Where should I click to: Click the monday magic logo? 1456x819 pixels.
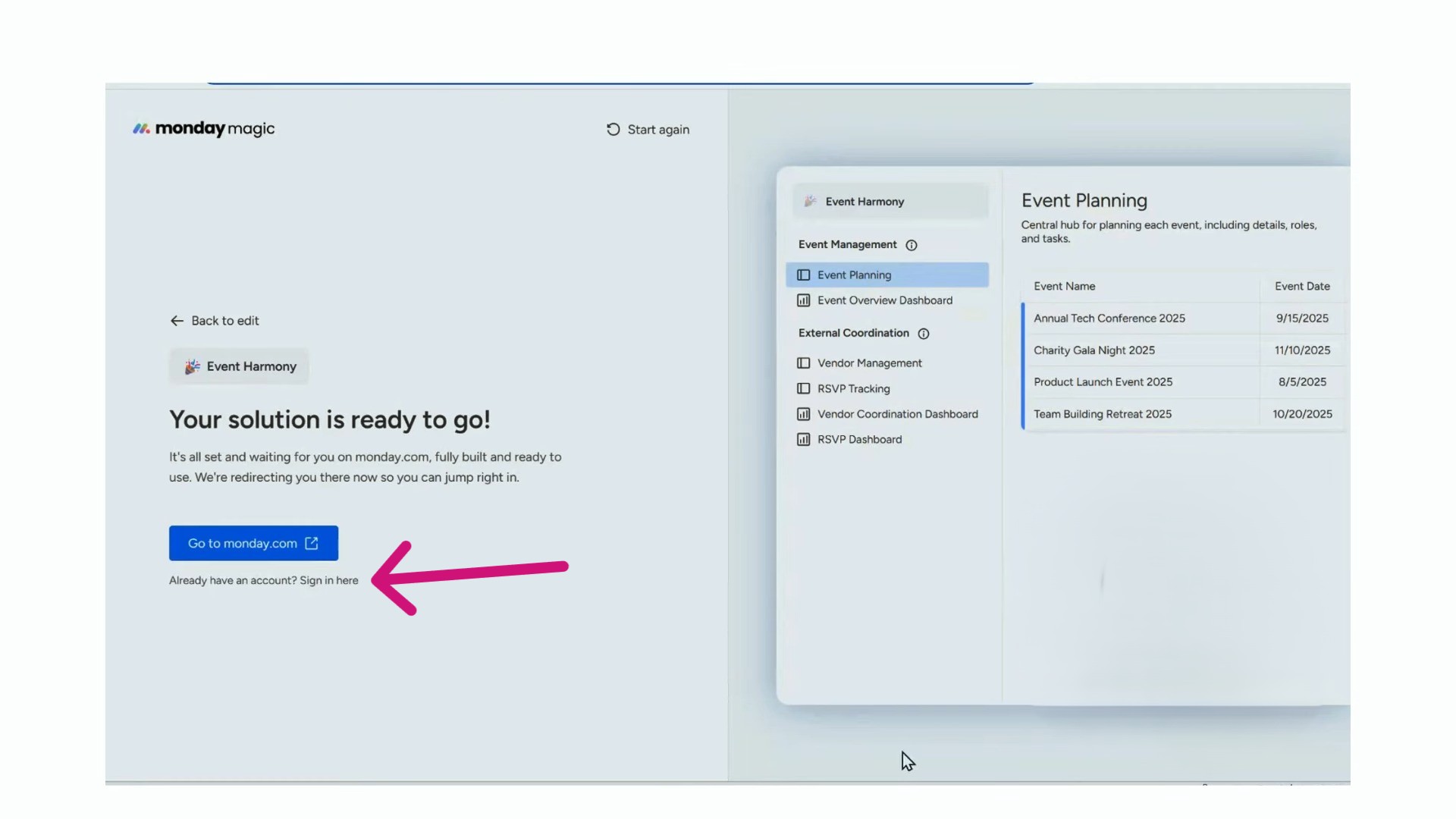coord(203,129)
